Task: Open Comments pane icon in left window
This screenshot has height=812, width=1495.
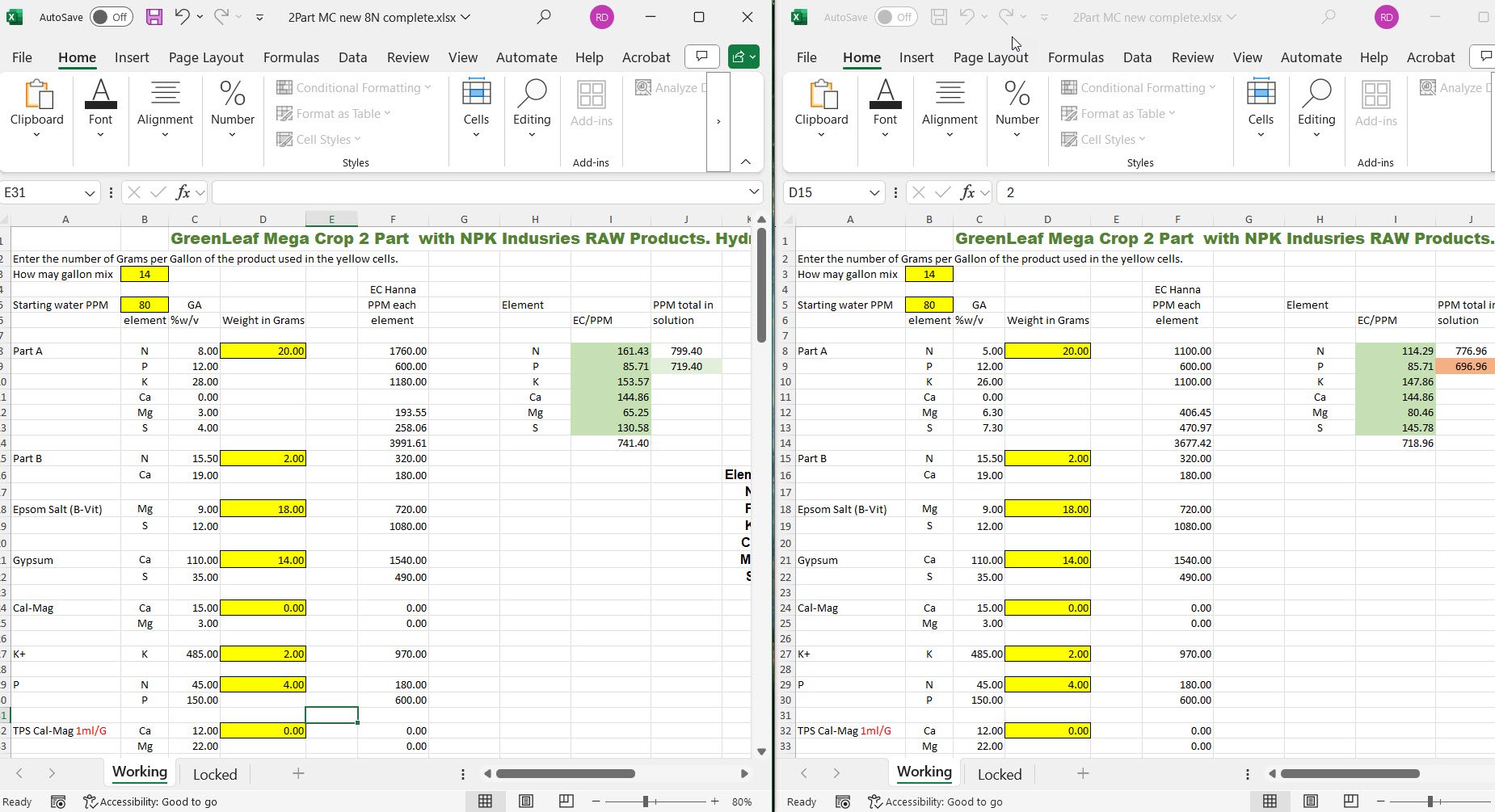Action: (x=701, y=57)
